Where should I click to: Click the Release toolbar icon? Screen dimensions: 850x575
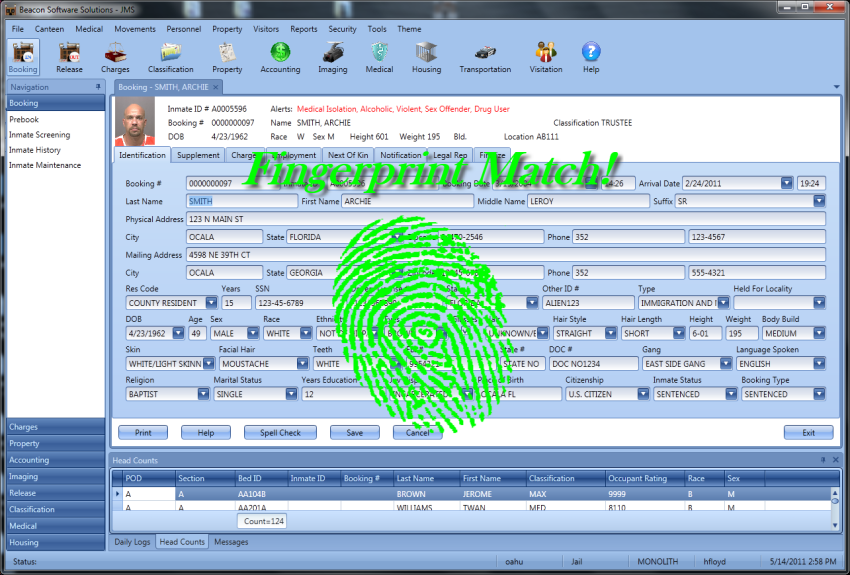click(x=69, y=56)
